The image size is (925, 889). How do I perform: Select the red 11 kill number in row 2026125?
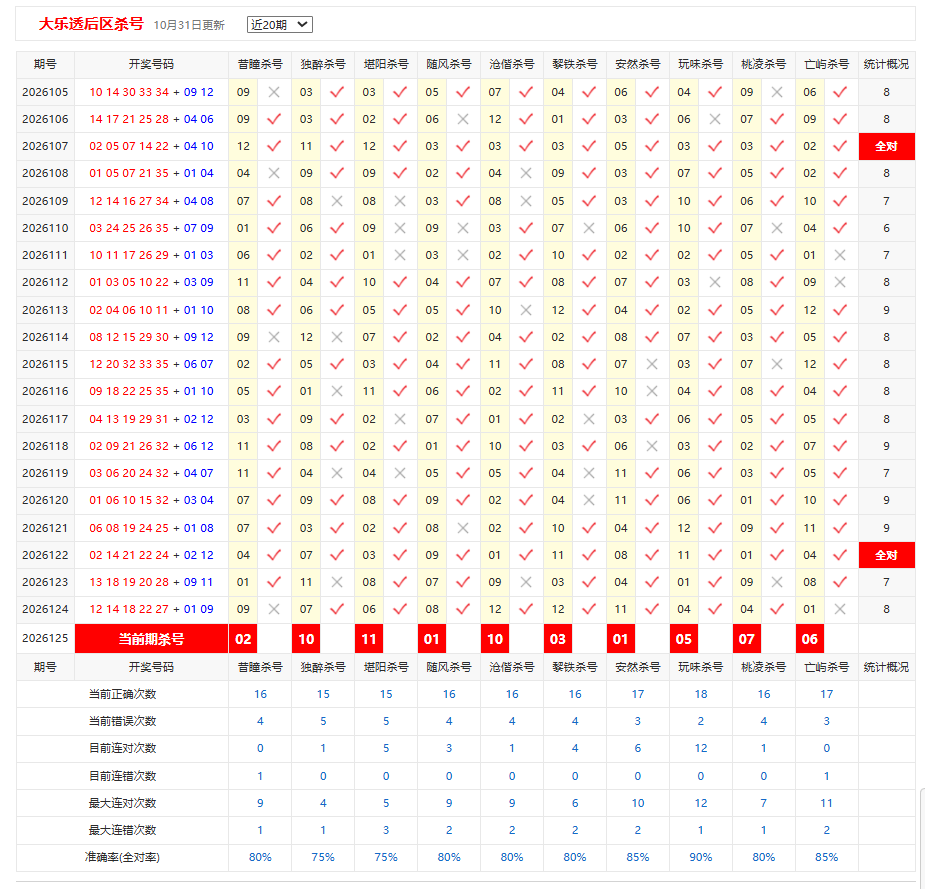[369, 639]
